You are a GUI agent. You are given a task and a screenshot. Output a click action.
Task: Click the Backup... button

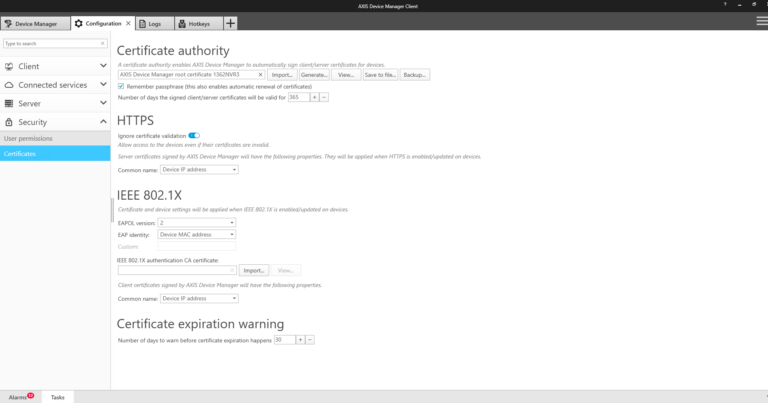click(x=414, y=74)
